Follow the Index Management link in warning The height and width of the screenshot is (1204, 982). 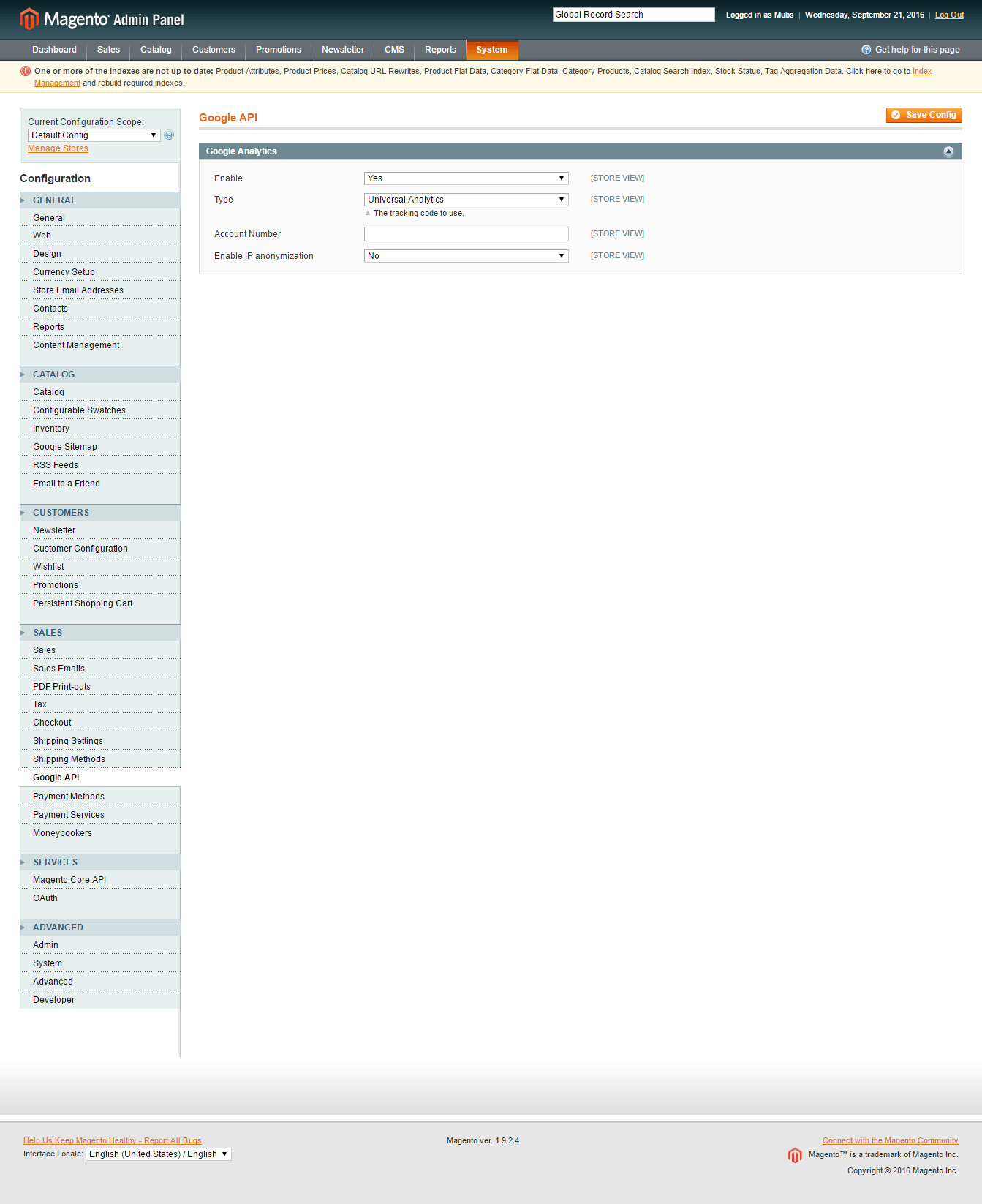(922, 72)
